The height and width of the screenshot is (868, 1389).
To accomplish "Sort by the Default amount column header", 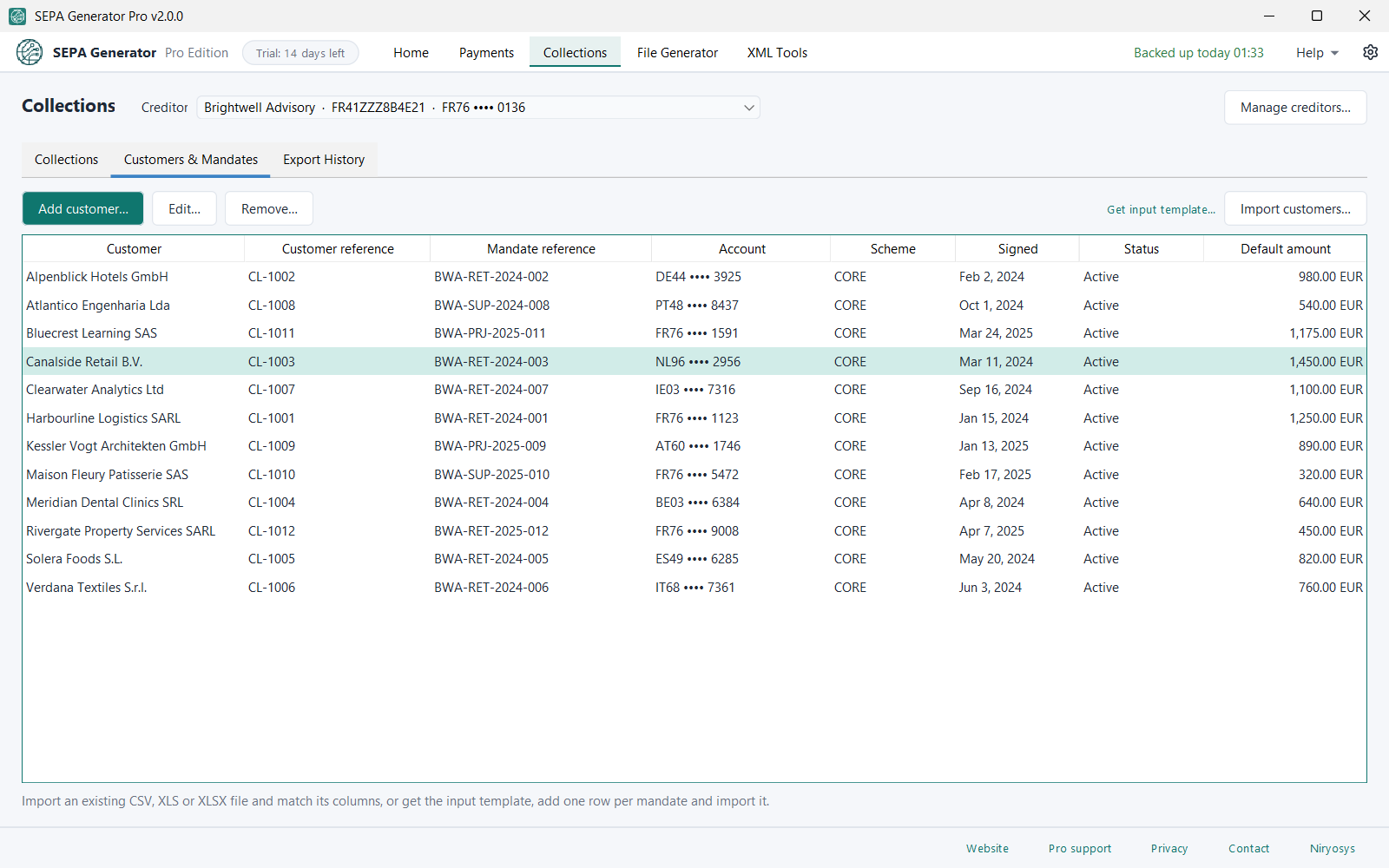I will click(x=1285, y=249).
